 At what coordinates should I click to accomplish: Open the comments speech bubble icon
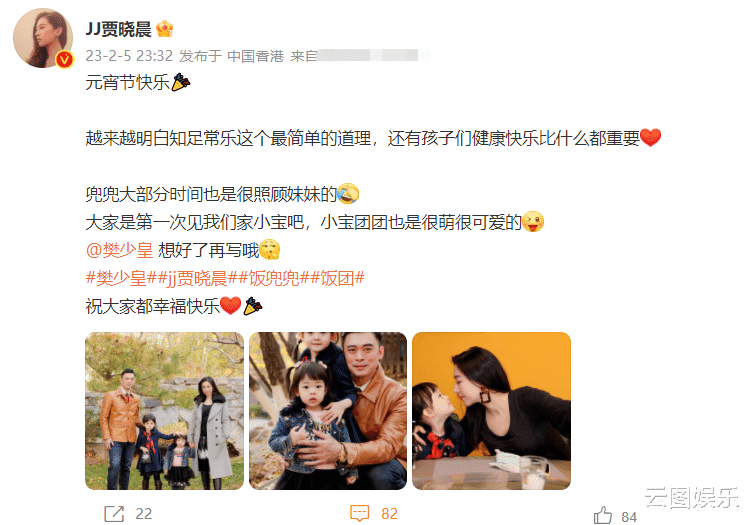coord(360,513)
